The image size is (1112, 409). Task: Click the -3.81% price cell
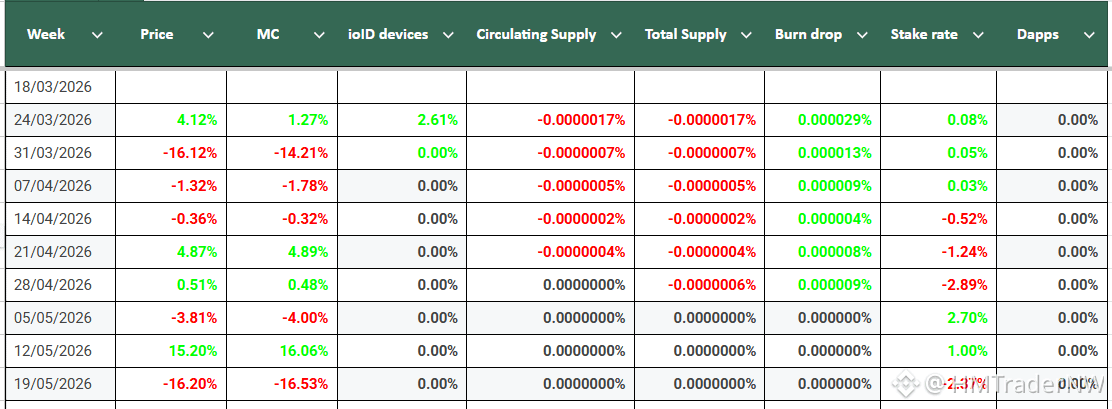click(170, 318)
